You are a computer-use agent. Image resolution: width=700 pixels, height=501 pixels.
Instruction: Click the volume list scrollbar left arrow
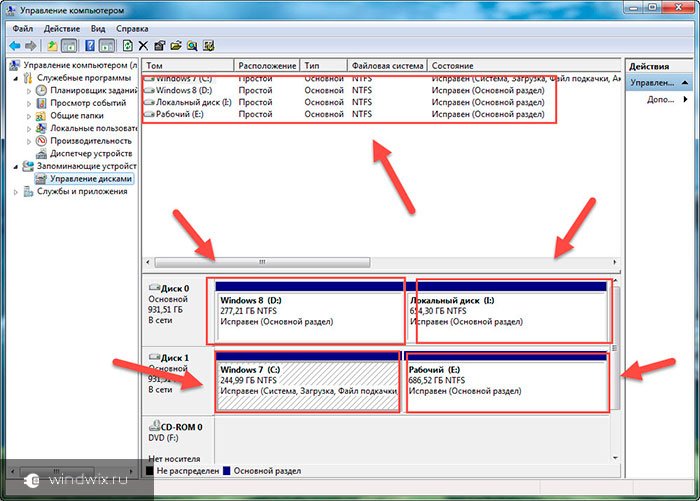(x=148, y=262)
